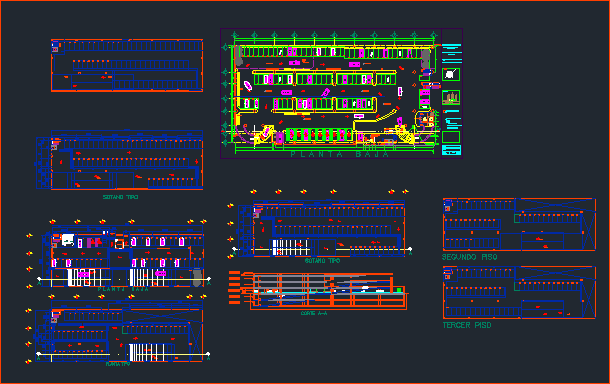Click the PLANTA TIPO label text

(x=118, y=364)
